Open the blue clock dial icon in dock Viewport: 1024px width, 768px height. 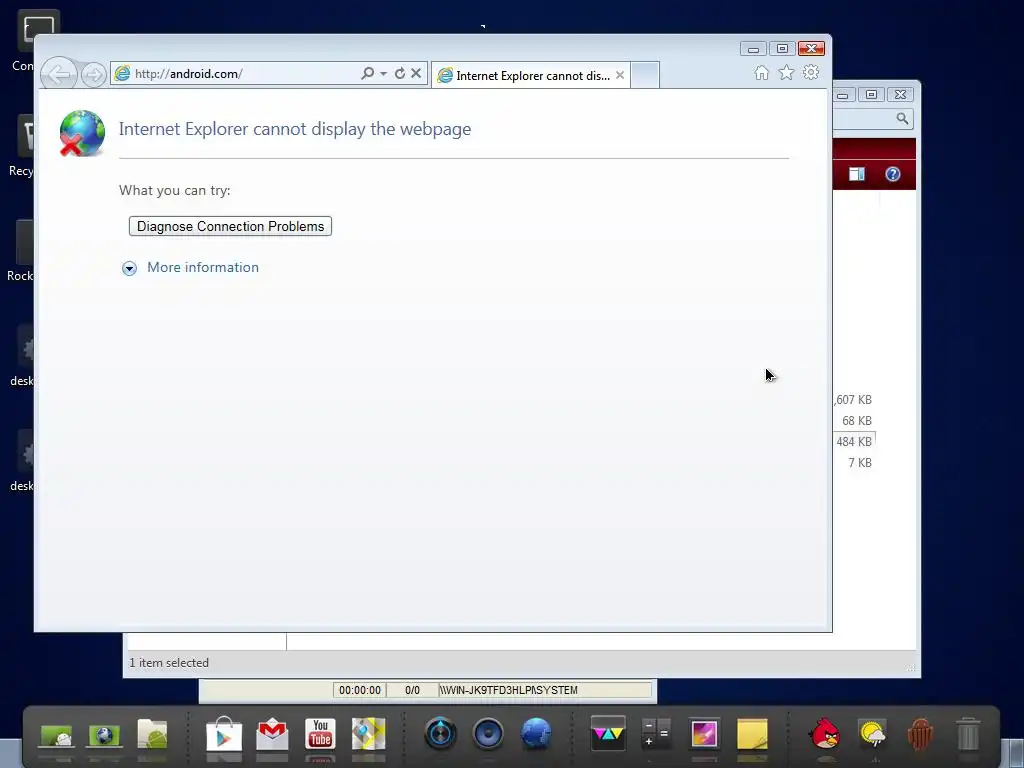point(440,733)
